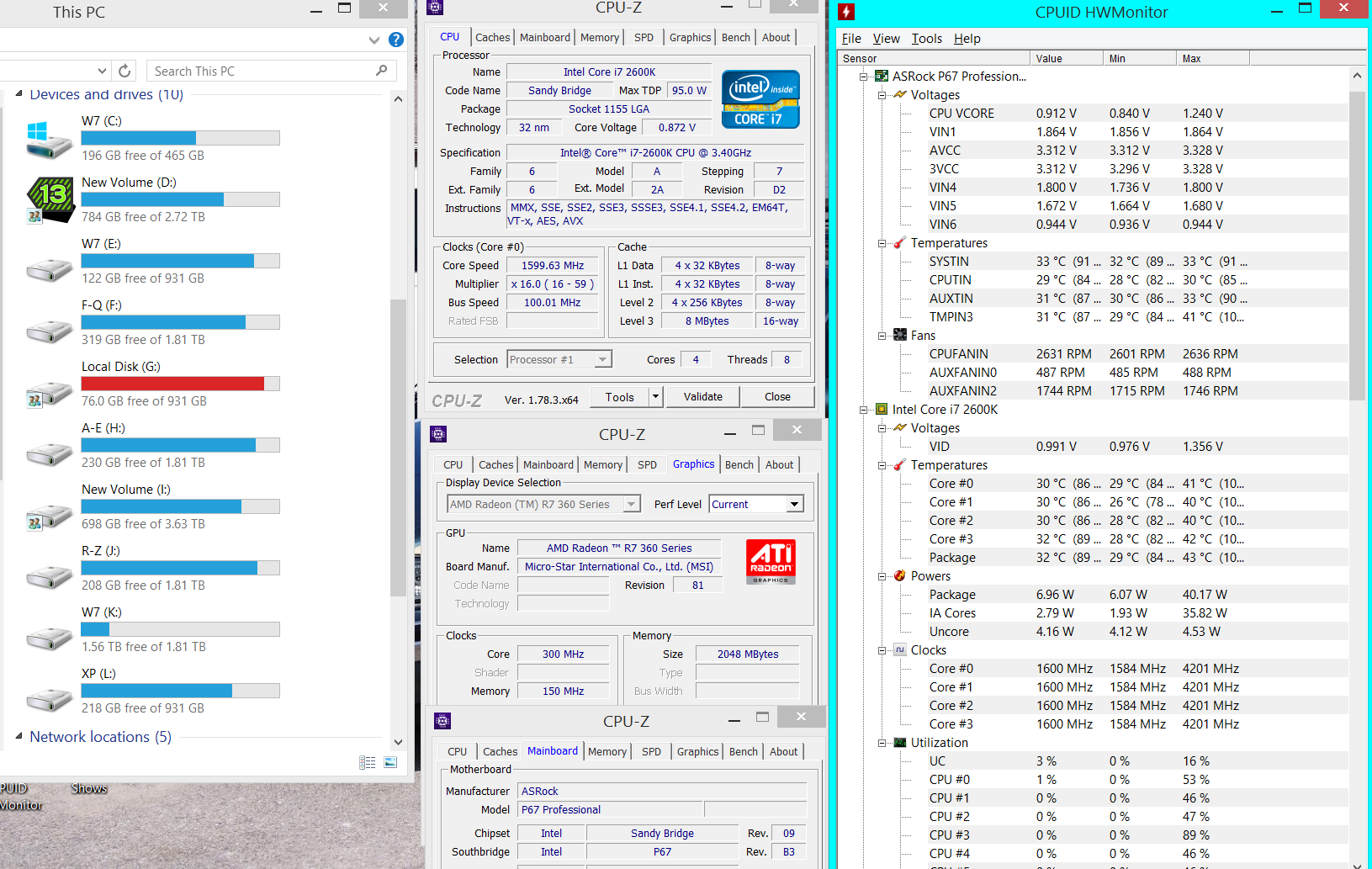Click the W7 (C:) Windows drive icon
This screenshot has width=1372, height=869.
tap(50, 140)
